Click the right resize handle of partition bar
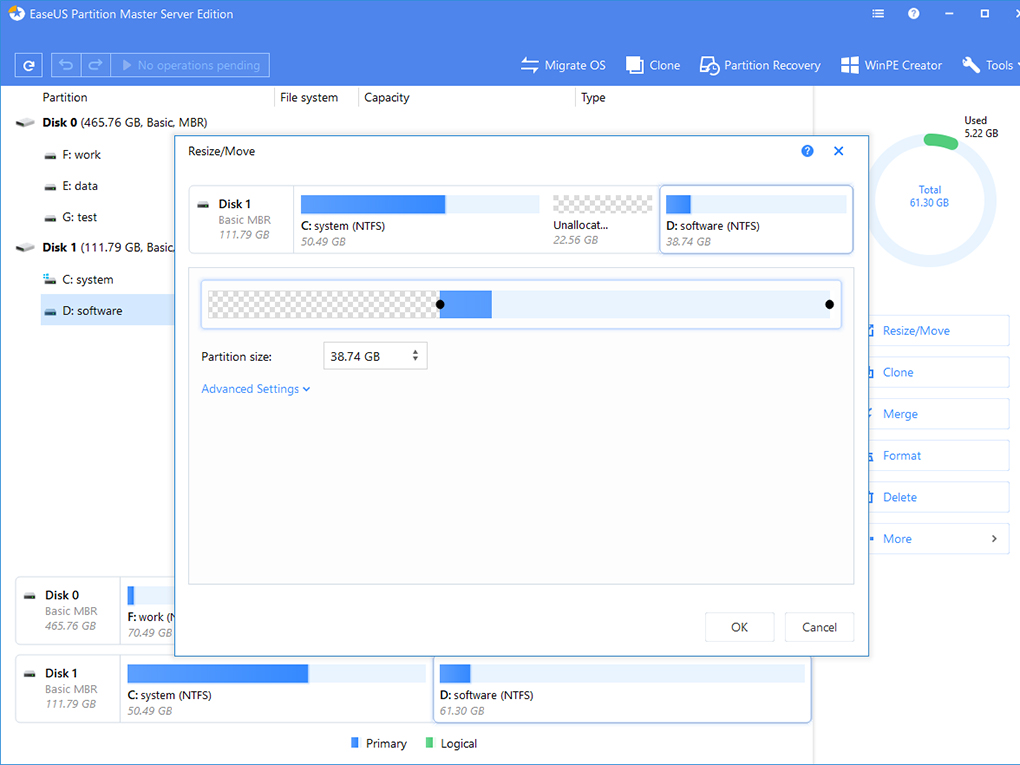1020x765 pixels. tap(829, 304)
